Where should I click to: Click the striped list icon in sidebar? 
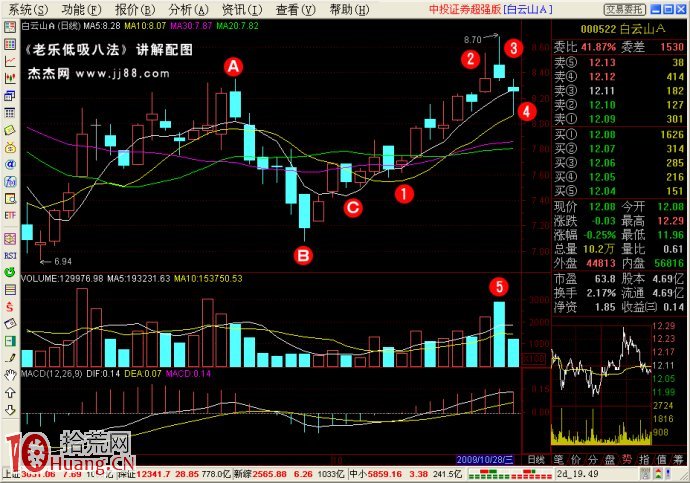[x=10, y=289]
